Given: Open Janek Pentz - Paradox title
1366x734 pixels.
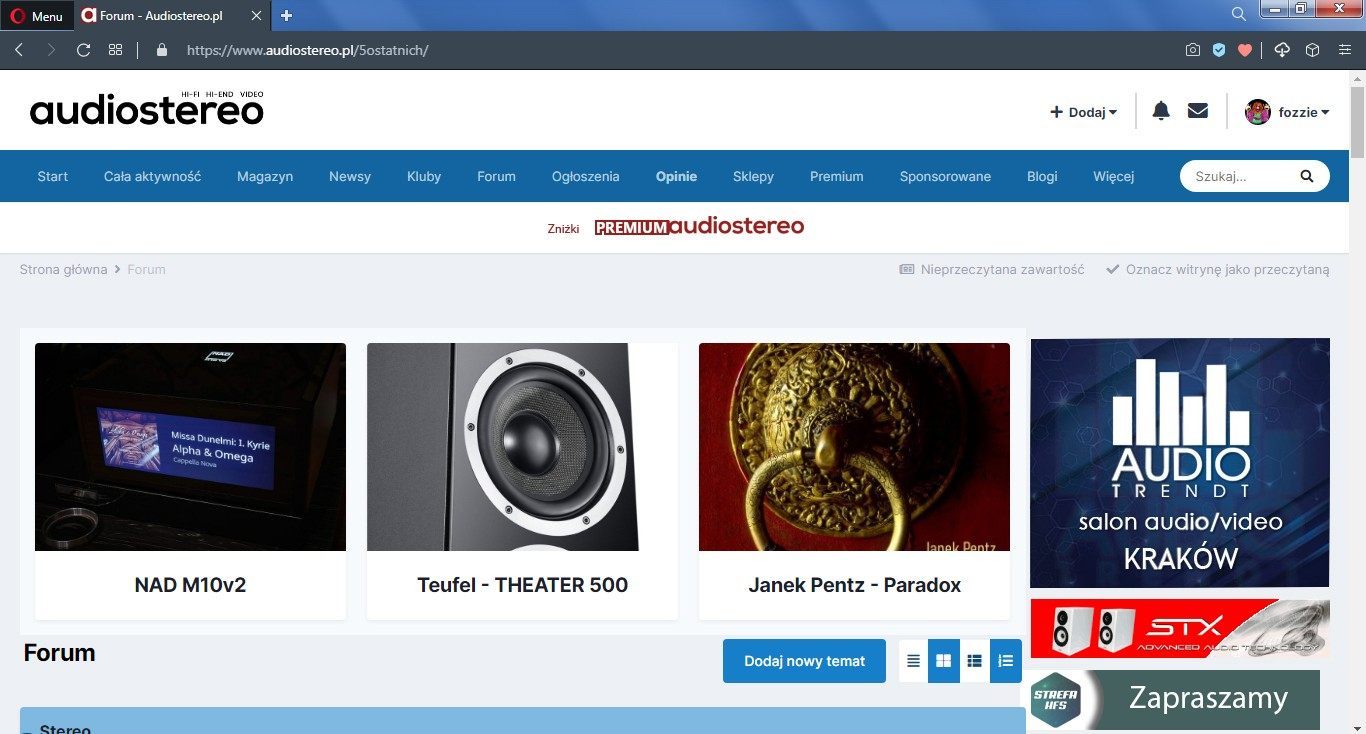Looking at the screenshot, I should coord(854,585).
